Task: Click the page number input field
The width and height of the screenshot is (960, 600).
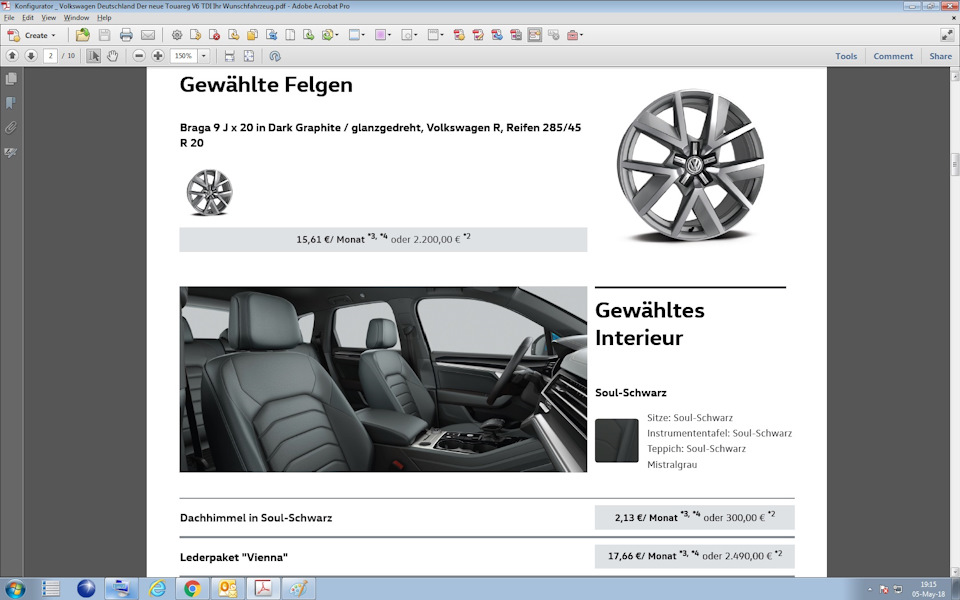Action: 50,56
